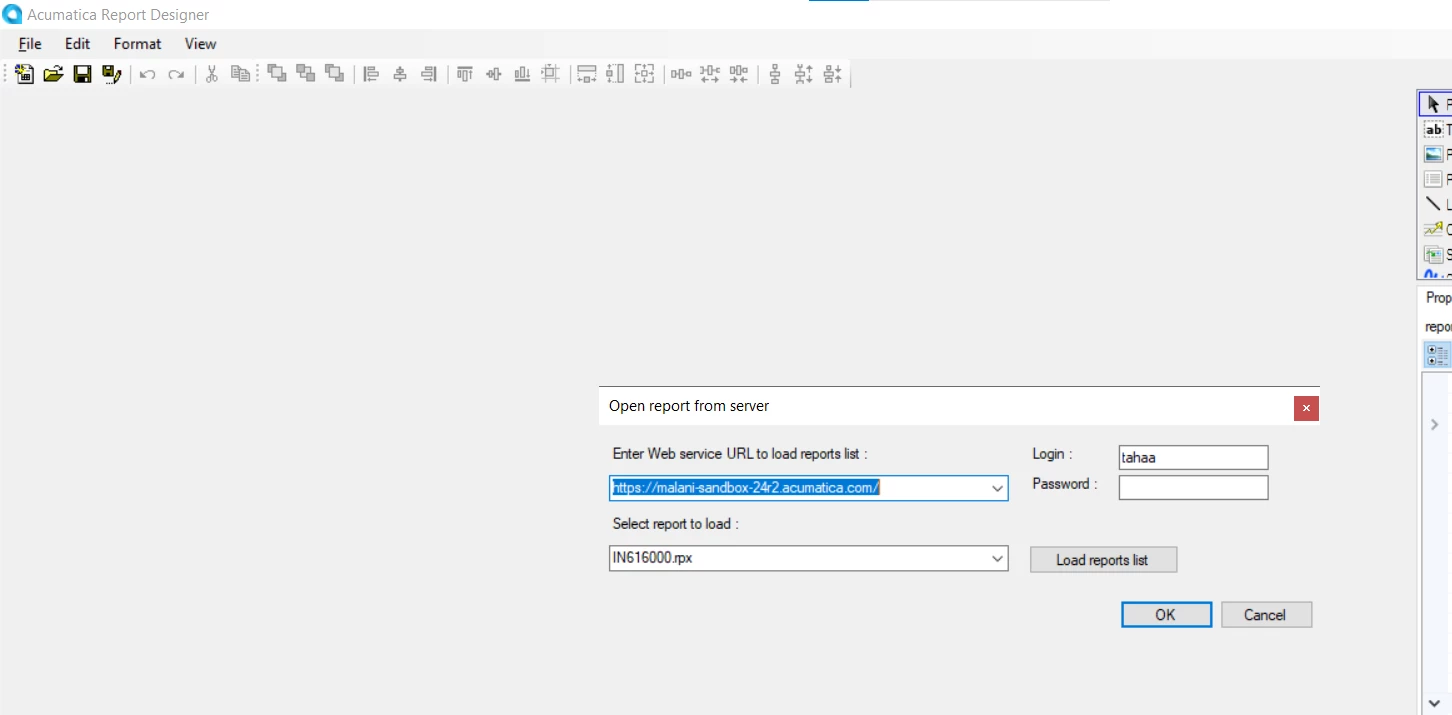
Task: Click the Load reports list button
Action: pyautogui.click(x=1103, y=560)
